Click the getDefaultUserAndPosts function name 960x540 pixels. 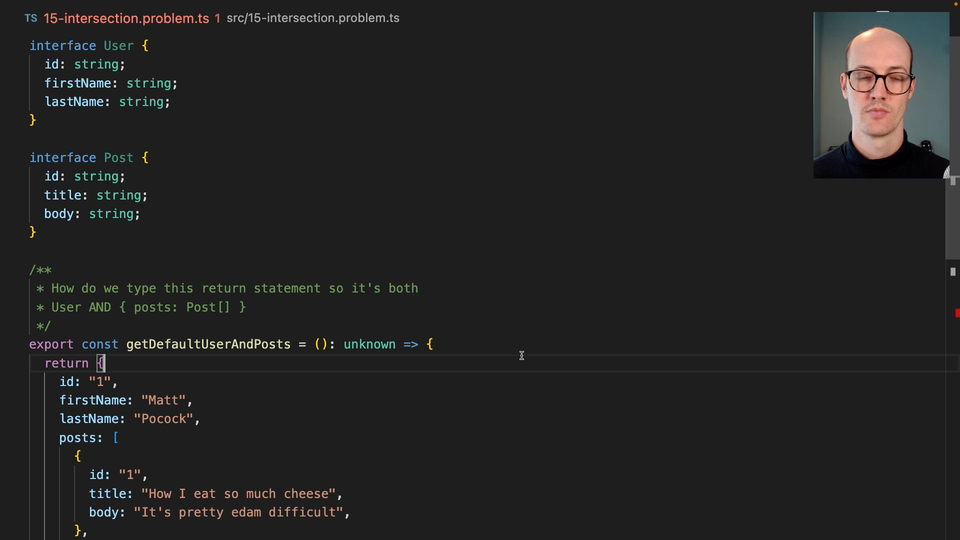click(208, 344)
